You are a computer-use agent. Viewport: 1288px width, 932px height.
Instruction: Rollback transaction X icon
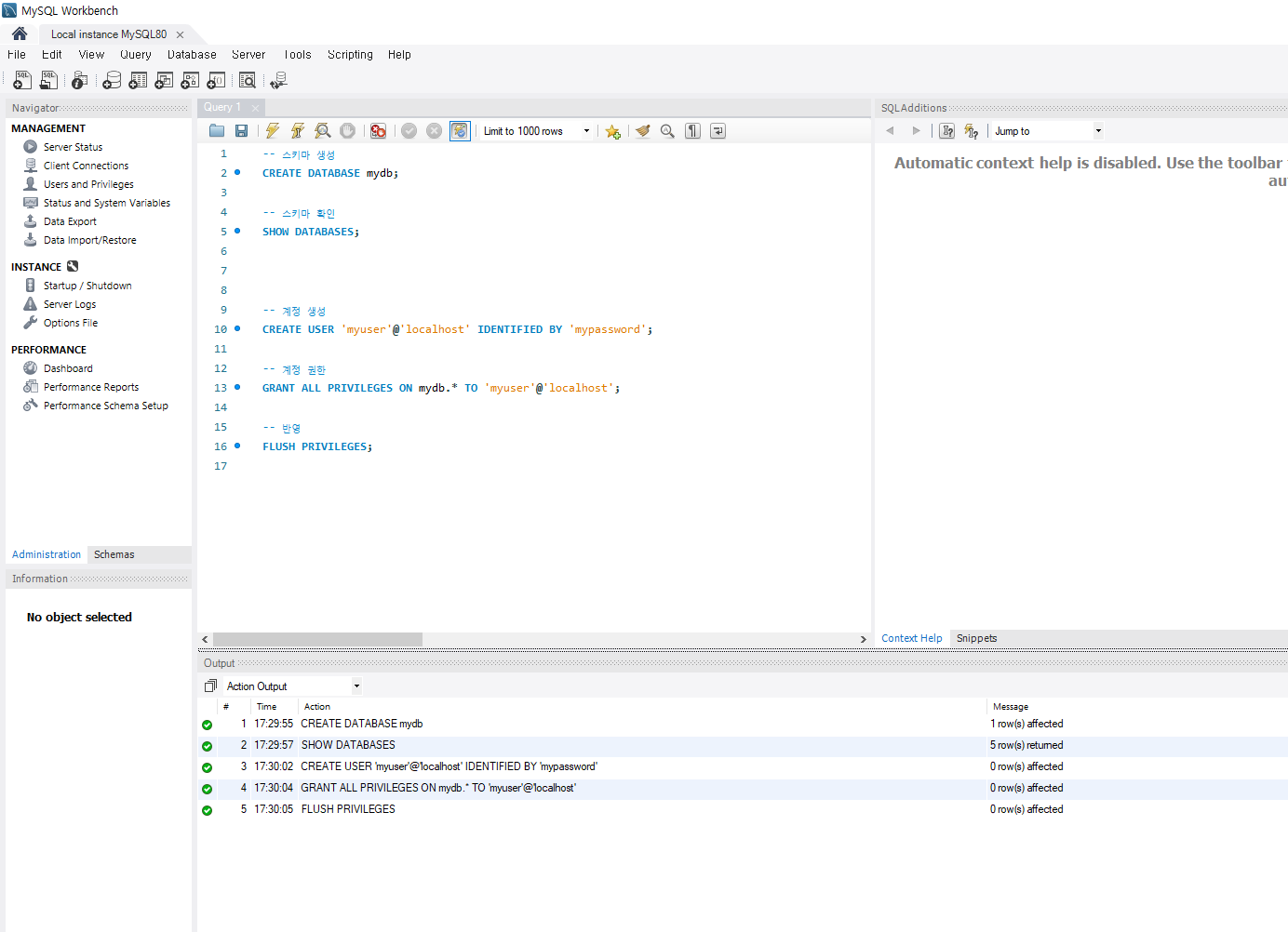pos(434,131)
